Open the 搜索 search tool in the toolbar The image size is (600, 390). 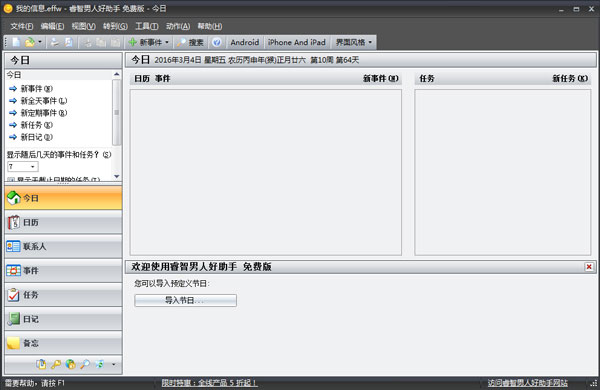pyautogui.click(x=190, y=42)
